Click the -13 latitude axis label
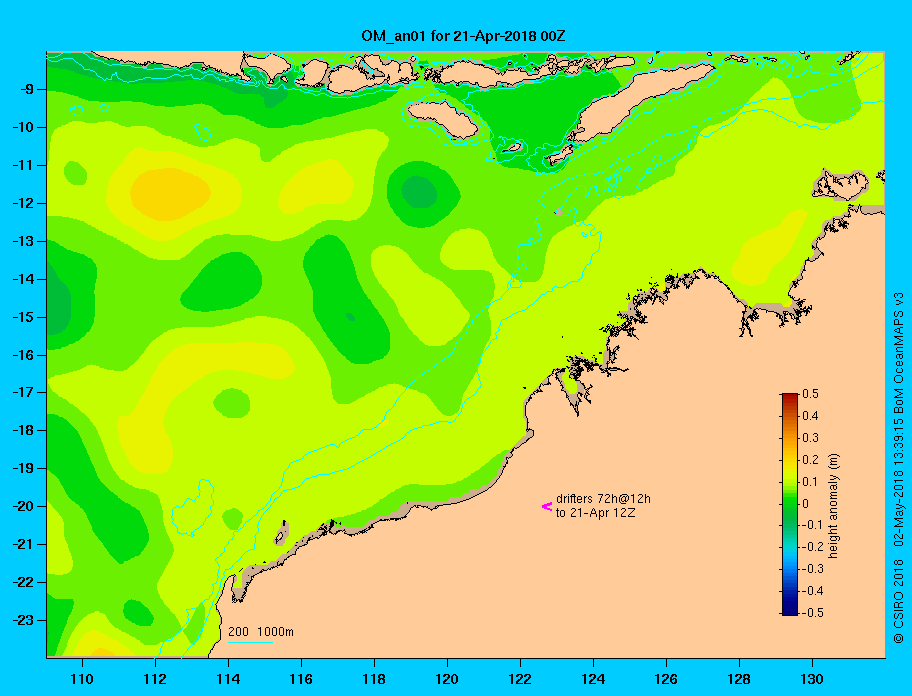912x696 pixels. pos(22,241)
